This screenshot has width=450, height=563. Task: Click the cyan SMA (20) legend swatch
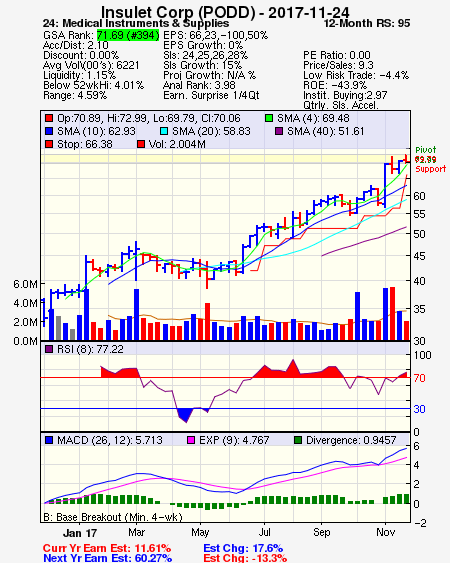tap(164, 131)
